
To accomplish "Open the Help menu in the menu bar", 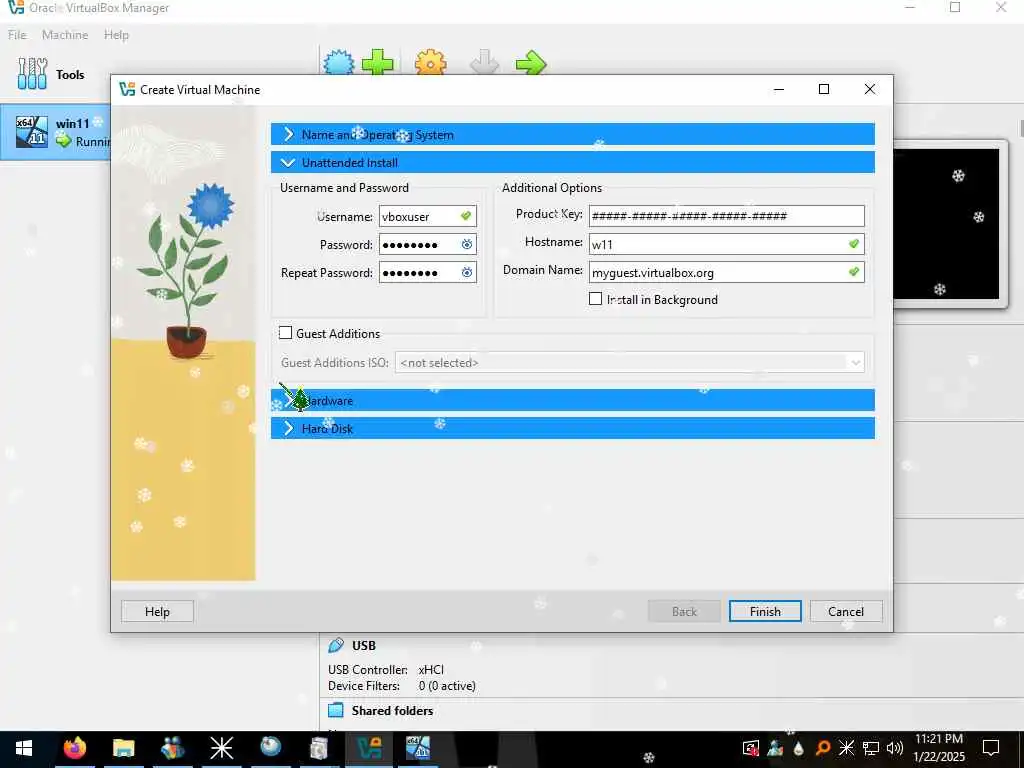I will [x=116, y=35].
